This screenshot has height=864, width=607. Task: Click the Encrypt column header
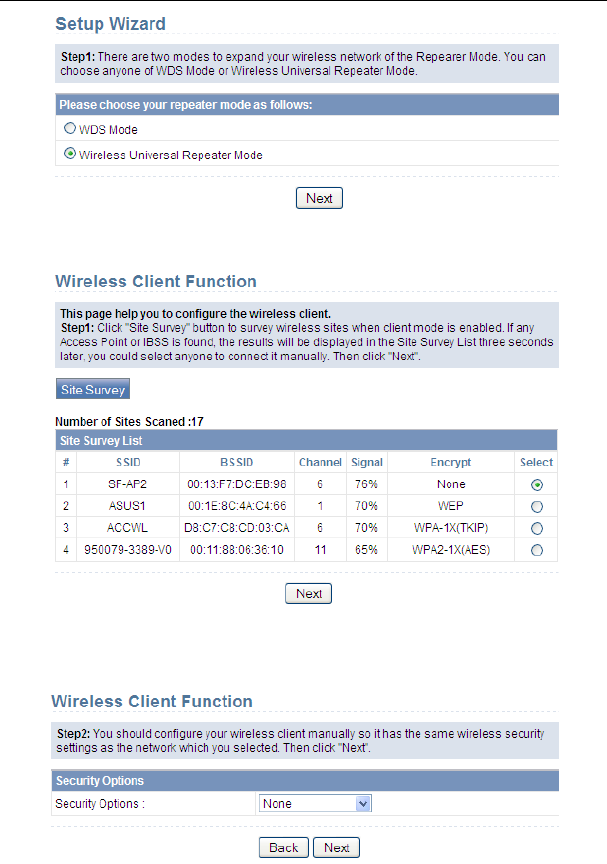(x=451, y=462)
